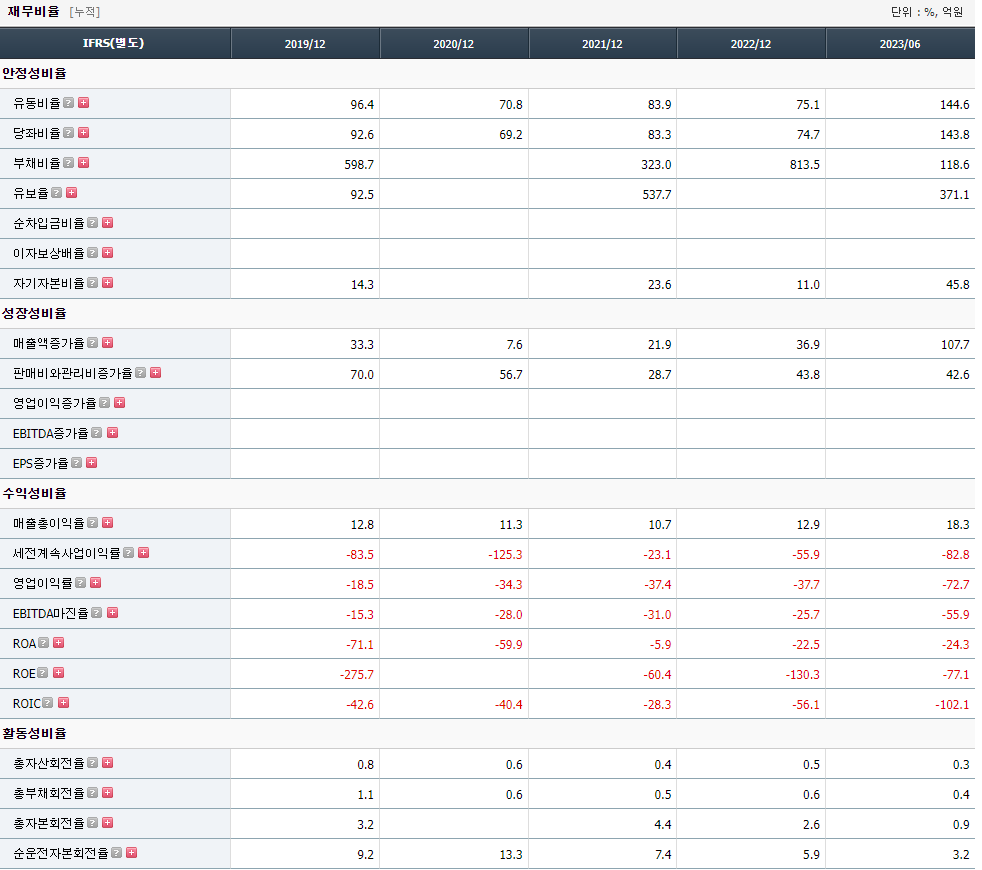Open help icon beside EBITDA증가율

pos(97,433)
